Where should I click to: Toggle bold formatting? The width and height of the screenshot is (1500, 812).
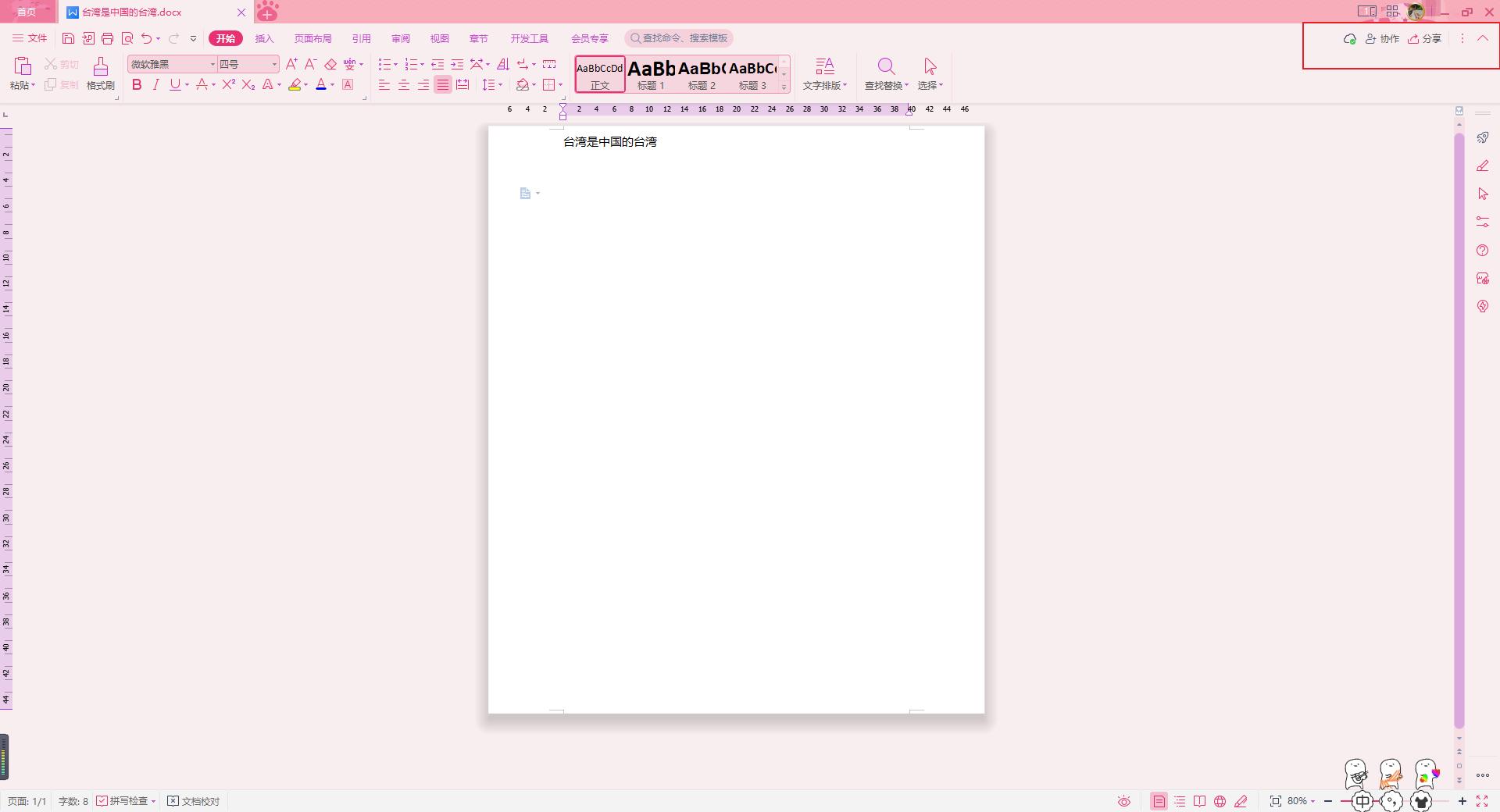click(137, 84)
